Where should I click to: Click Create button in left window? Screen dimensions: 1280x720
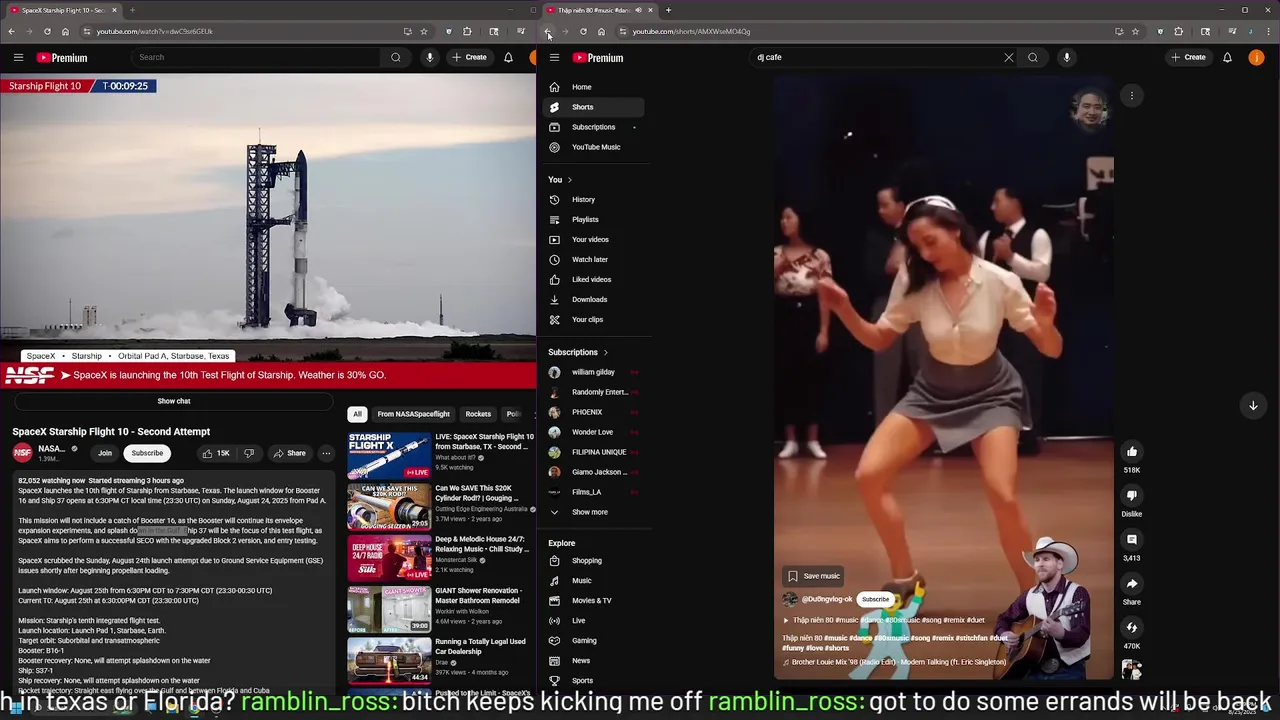tap(469, 57)
